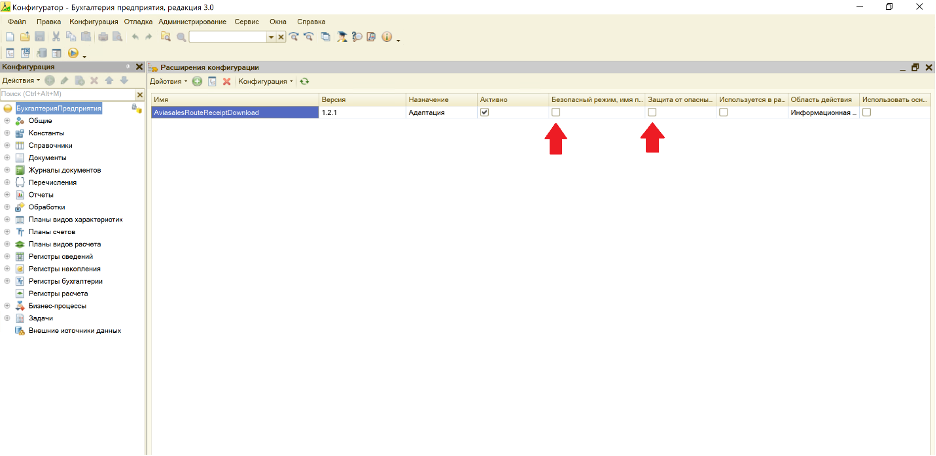The width and height of the screenshot is (936, 456).
Task: Click the Cut scissors icon
Action: [56, 37]
